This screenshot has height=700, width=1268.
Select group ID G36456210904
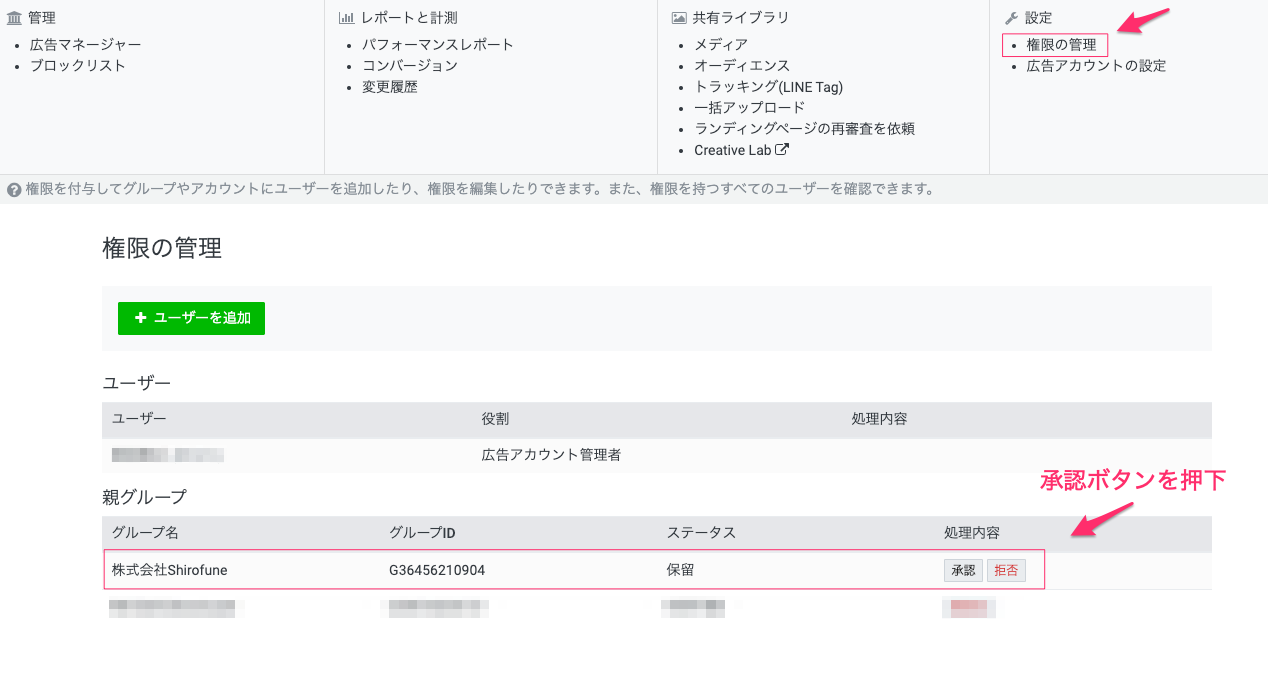point(437,570)
